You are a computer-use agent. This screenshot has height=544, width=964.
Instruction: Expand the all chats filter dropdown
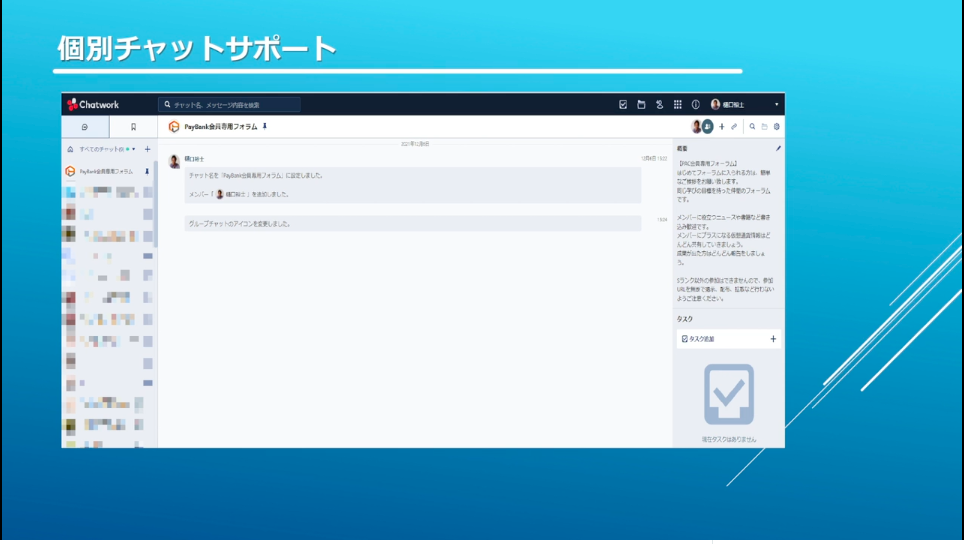pos(108,149)
